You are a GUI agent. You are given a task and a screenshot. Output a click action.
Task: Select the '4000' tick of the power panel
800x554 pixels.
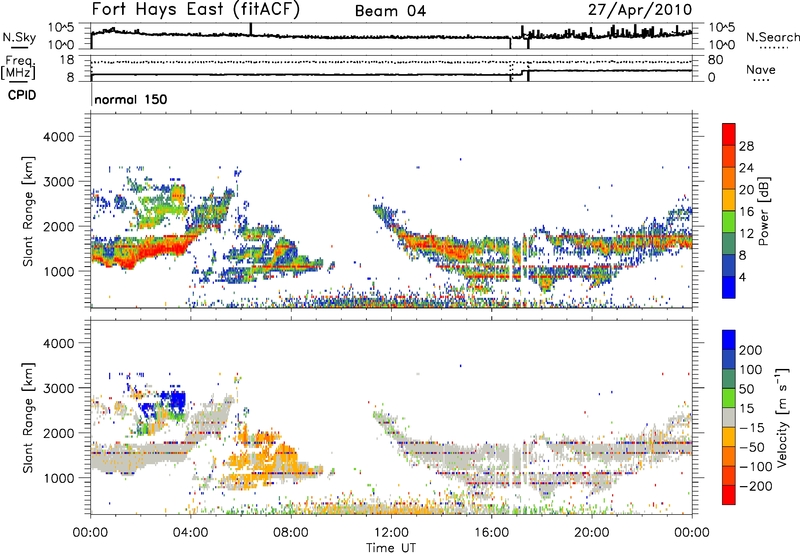[59, 137]
